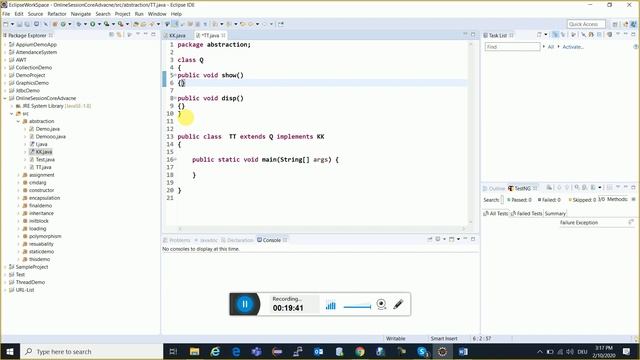The height and width of the screenshot is (360, 640).
Task: Collapse the src folder
Action: coord(12,114)
